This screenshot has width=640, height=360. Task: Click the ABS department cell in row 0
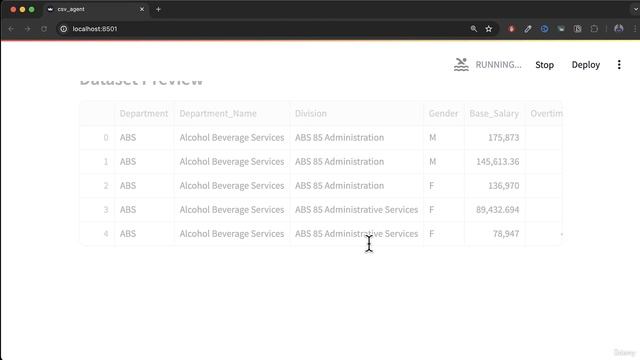144,138
